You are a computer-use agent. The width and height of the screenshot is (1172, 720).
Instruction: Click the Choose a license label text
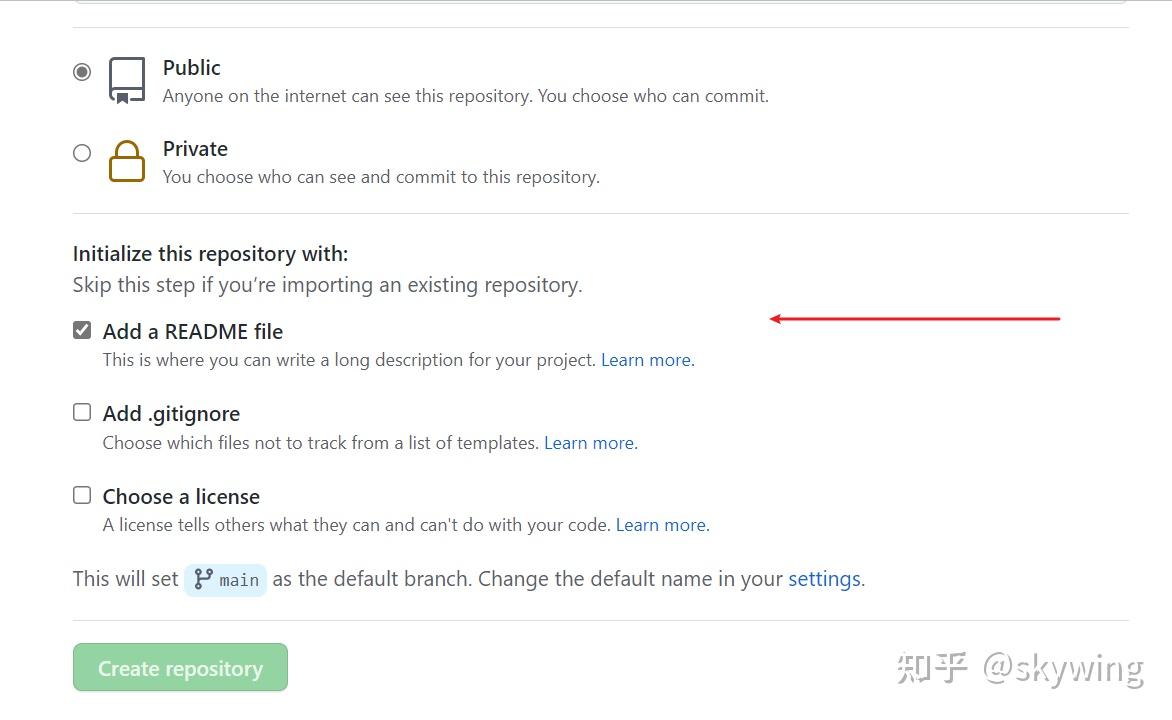181,497
